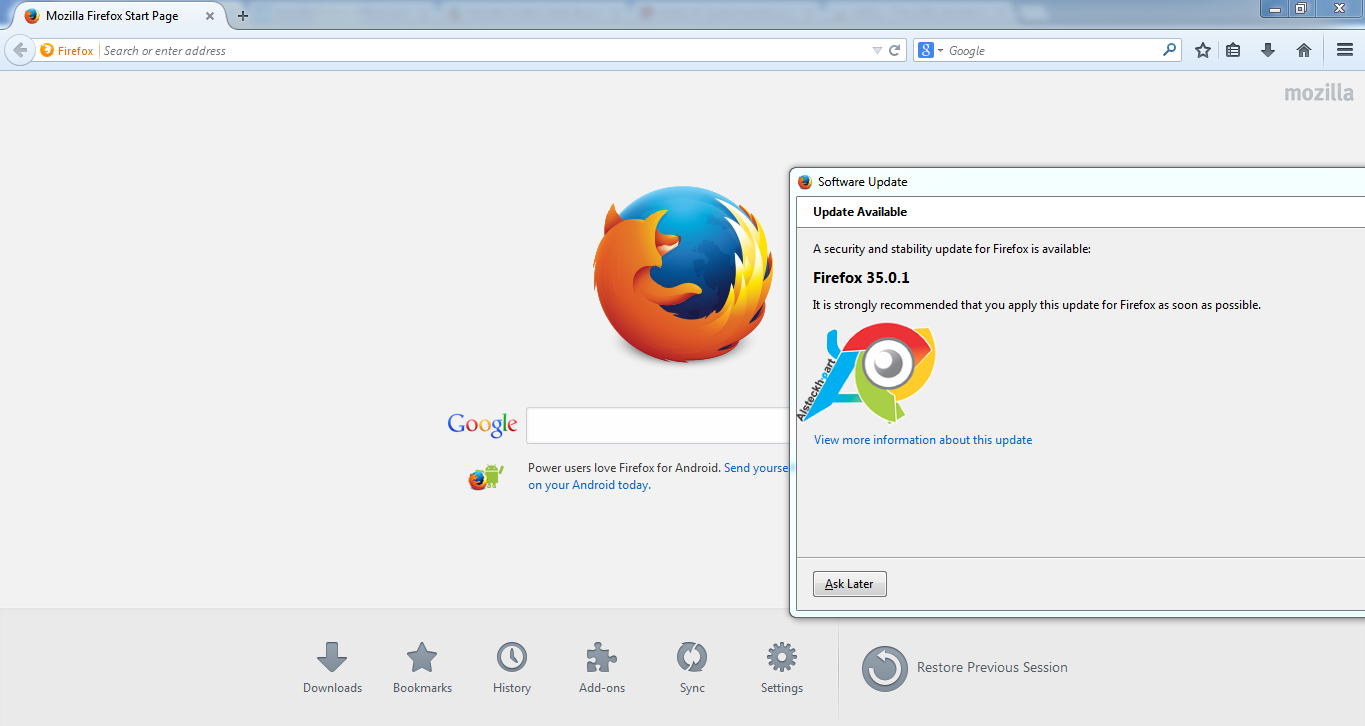This screenshot has width=1365, height=726.
Task: Click the Ask Later button
Action: point(850,584)
